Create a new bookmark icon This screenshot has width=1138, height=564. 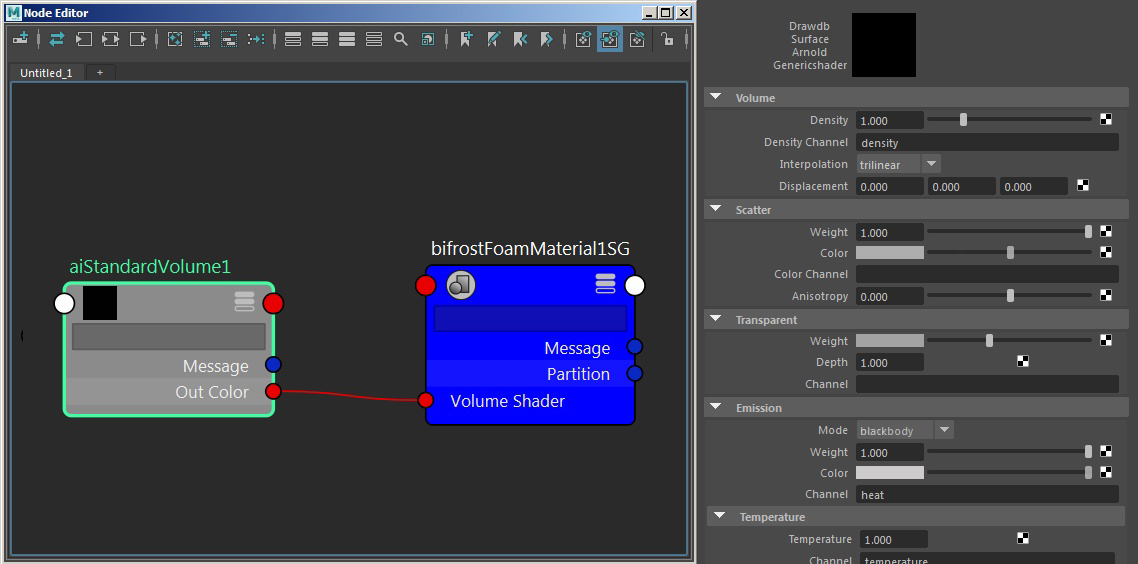point(466,39)
